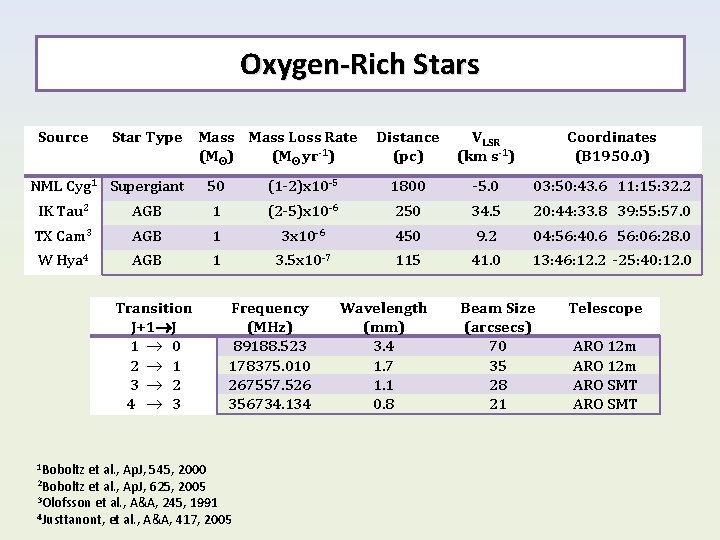Select the '1 → 0' transition row label
The height and width of the screenshot is (540, 720).
155,346
